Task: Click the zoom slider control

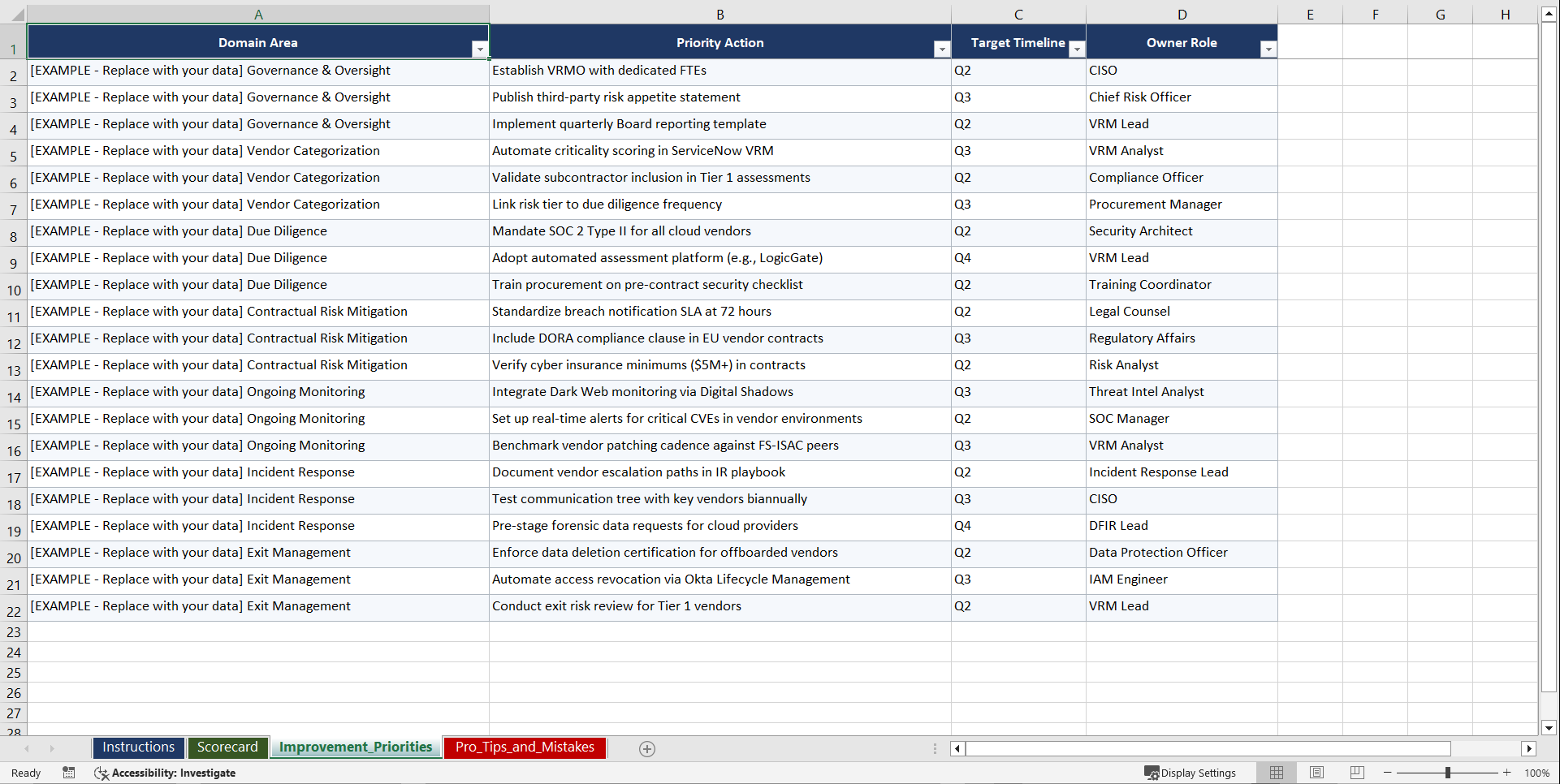Action: (x=1448, y=773)
